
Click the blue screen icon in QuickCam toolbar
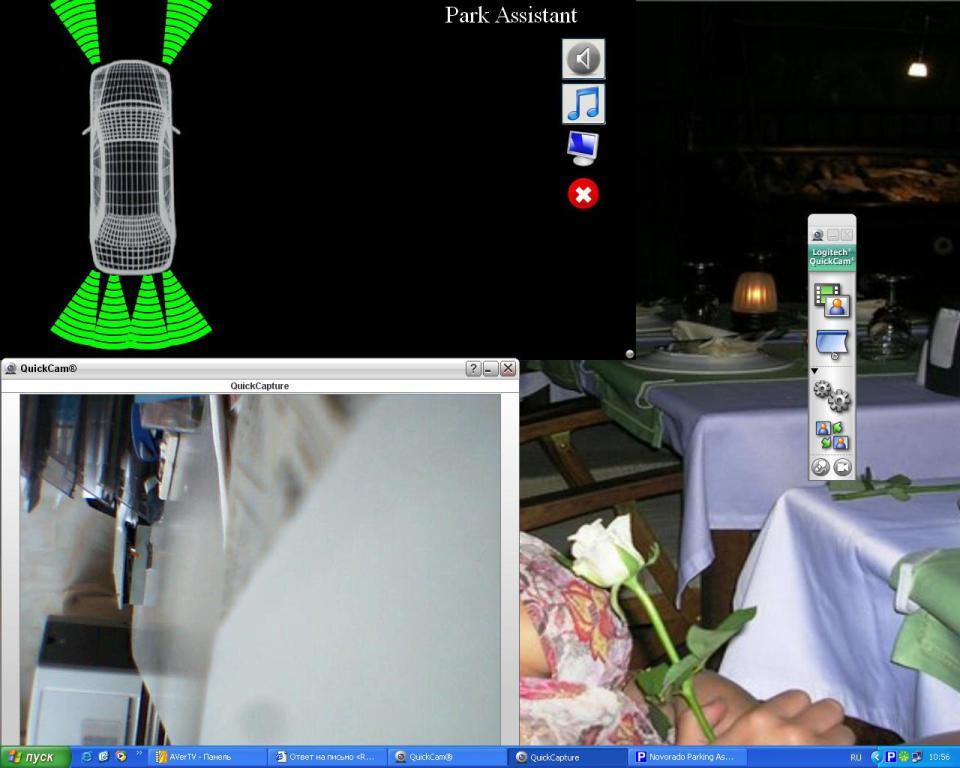[x=831, y=345]
